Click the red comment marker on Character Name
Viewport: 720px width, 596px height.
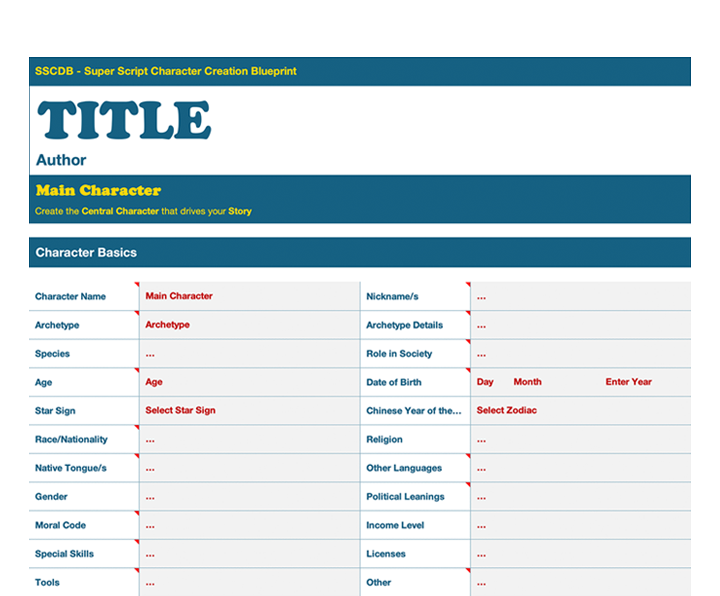tap(136, 285)
